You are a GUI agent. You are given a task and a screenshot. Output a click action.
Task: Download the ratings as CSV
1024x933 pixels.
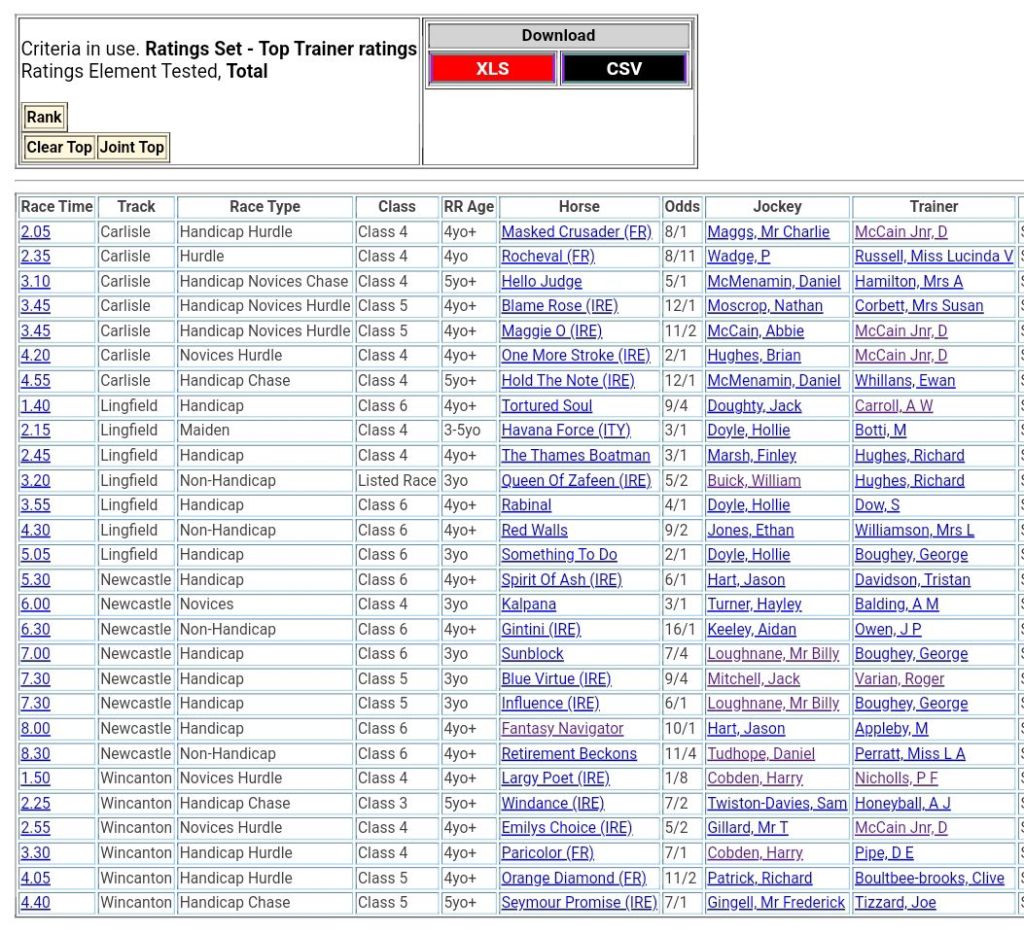coord(624,69)
